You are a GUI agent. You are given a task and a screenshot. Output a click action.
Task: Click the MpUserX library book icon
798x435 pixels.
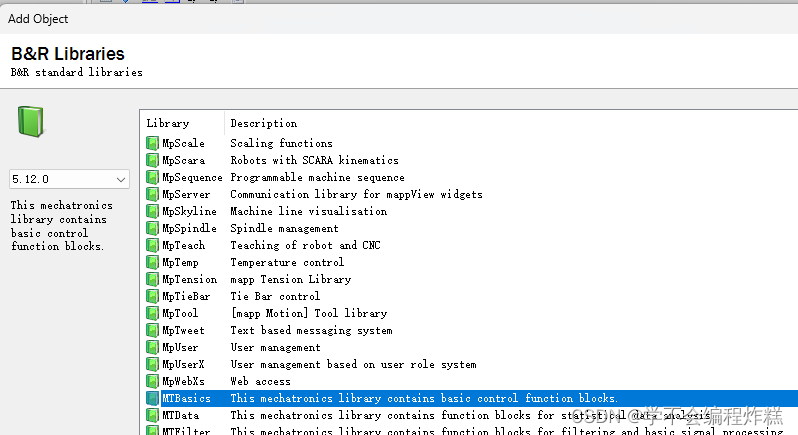[x=152, y=364]
